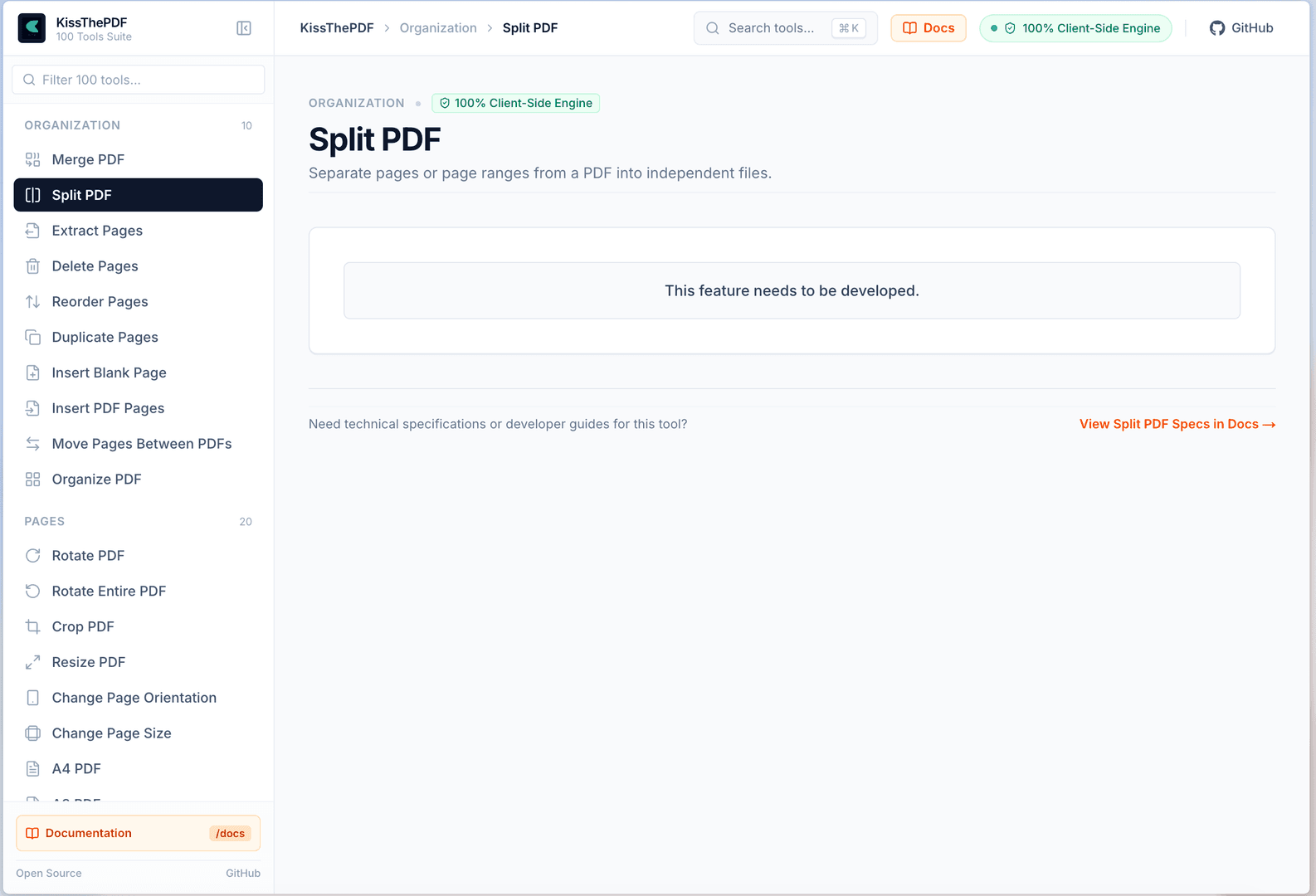Screen dimensions: 1316x896
Task: Select Move Pages Between PDFs
Action: pyautogui.click(x=139, y=444)
